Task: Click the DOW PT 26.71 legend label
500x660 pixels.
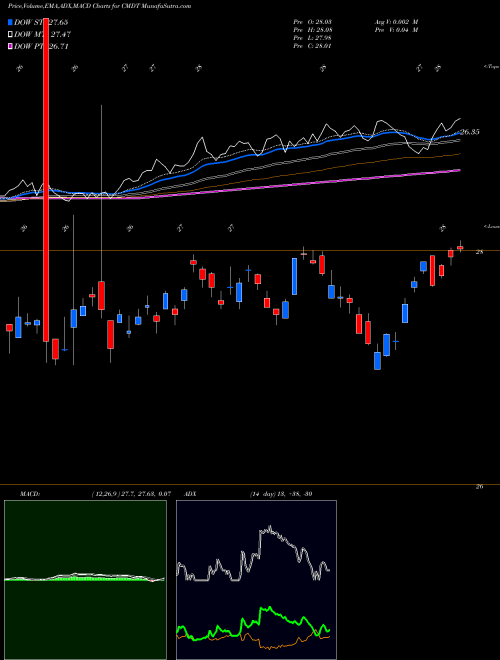Action: [41, 46]
